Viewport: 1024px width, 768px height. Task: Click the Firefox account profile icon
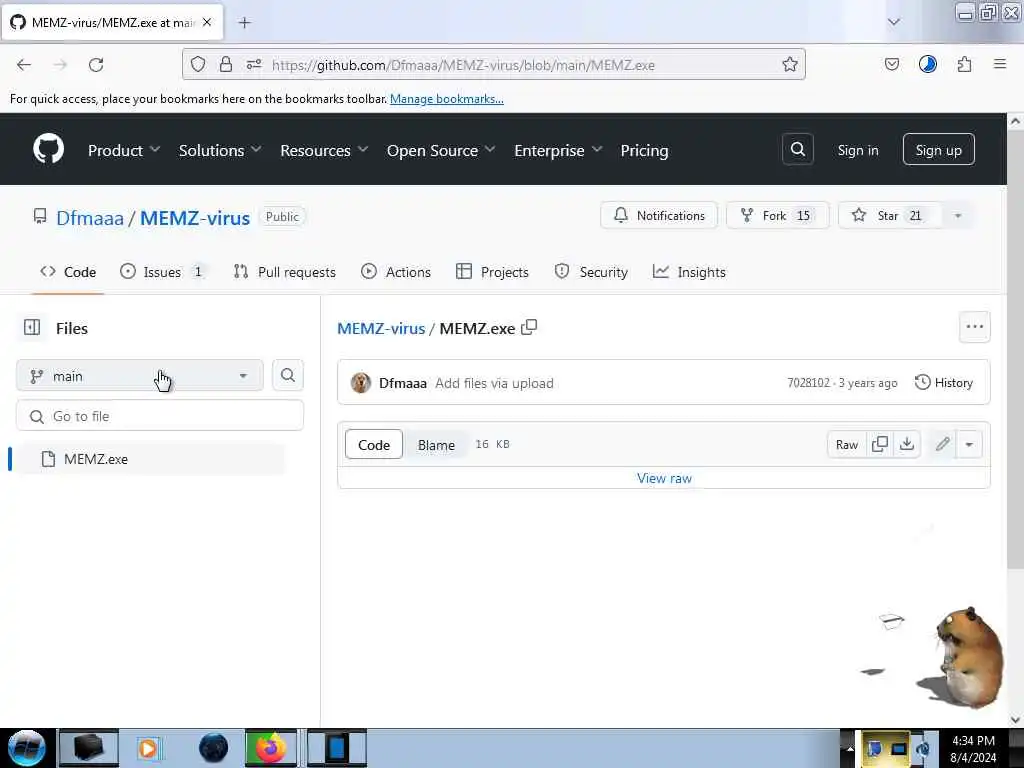pyautogui.click(x=927, y=64)
